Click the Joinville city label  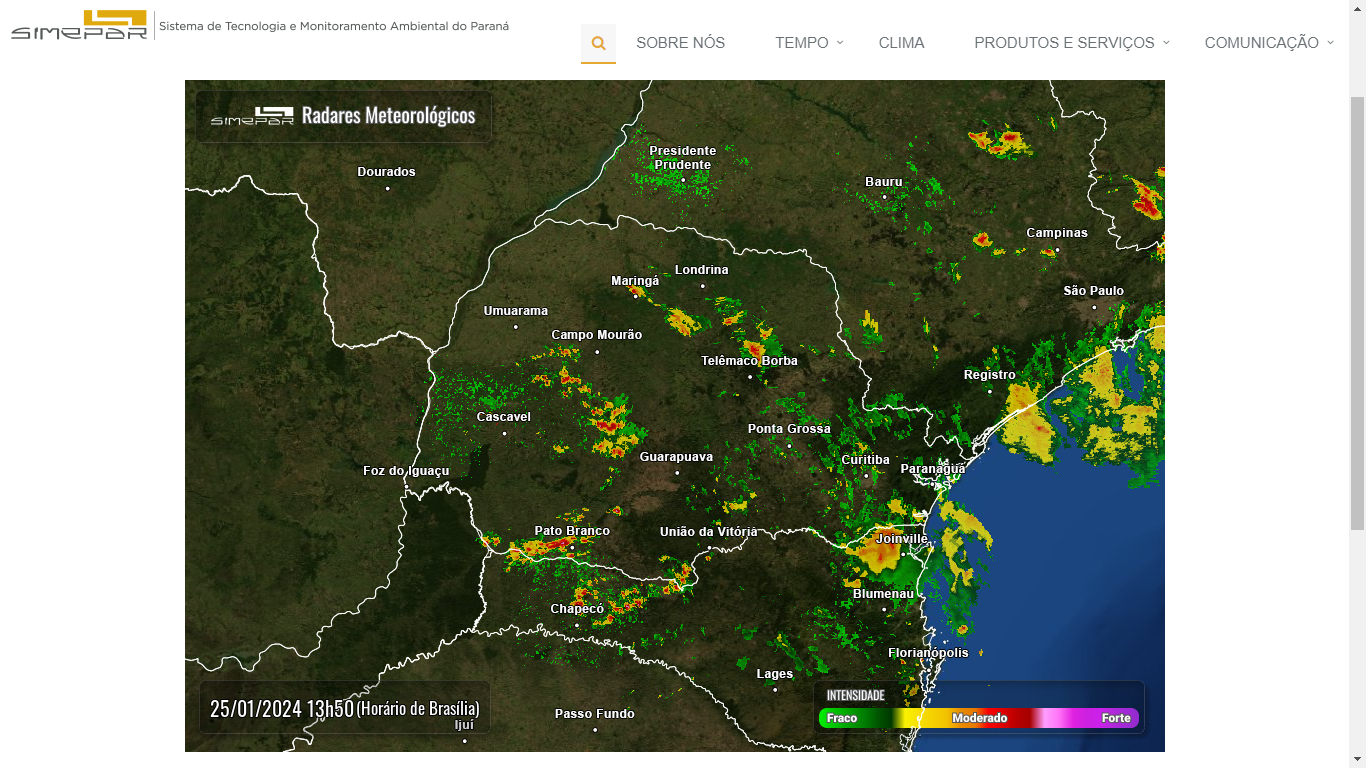pyautogui.click(x=902, y=539)
